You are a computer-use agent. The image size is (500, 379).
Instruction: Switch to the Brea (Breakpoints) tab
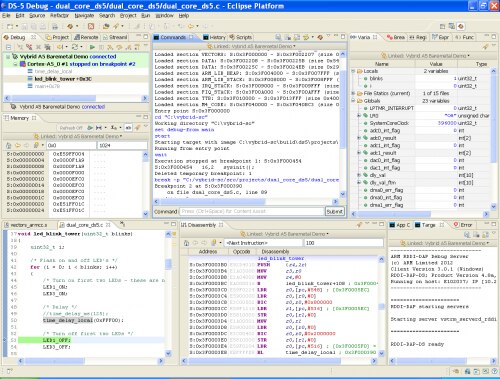pyautogui.click(x=395, y=37)
